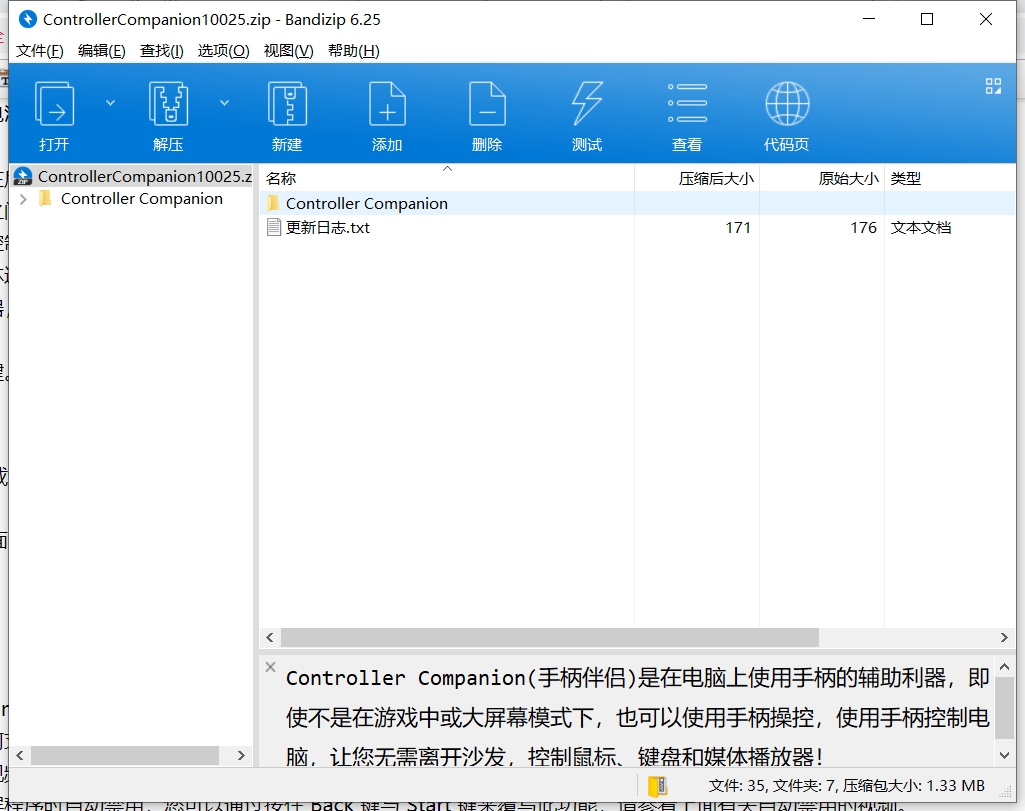Click the Add (添加) file icon
Screen dimensions: 1025x811
[x=387, y=104]
